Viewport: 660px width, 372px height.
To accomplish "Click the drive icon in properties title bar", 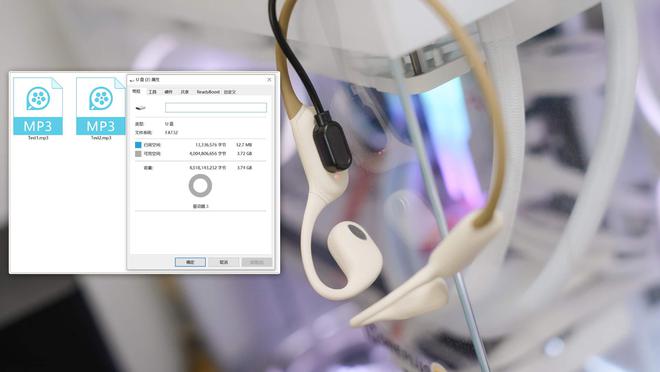I will point(132,80).
